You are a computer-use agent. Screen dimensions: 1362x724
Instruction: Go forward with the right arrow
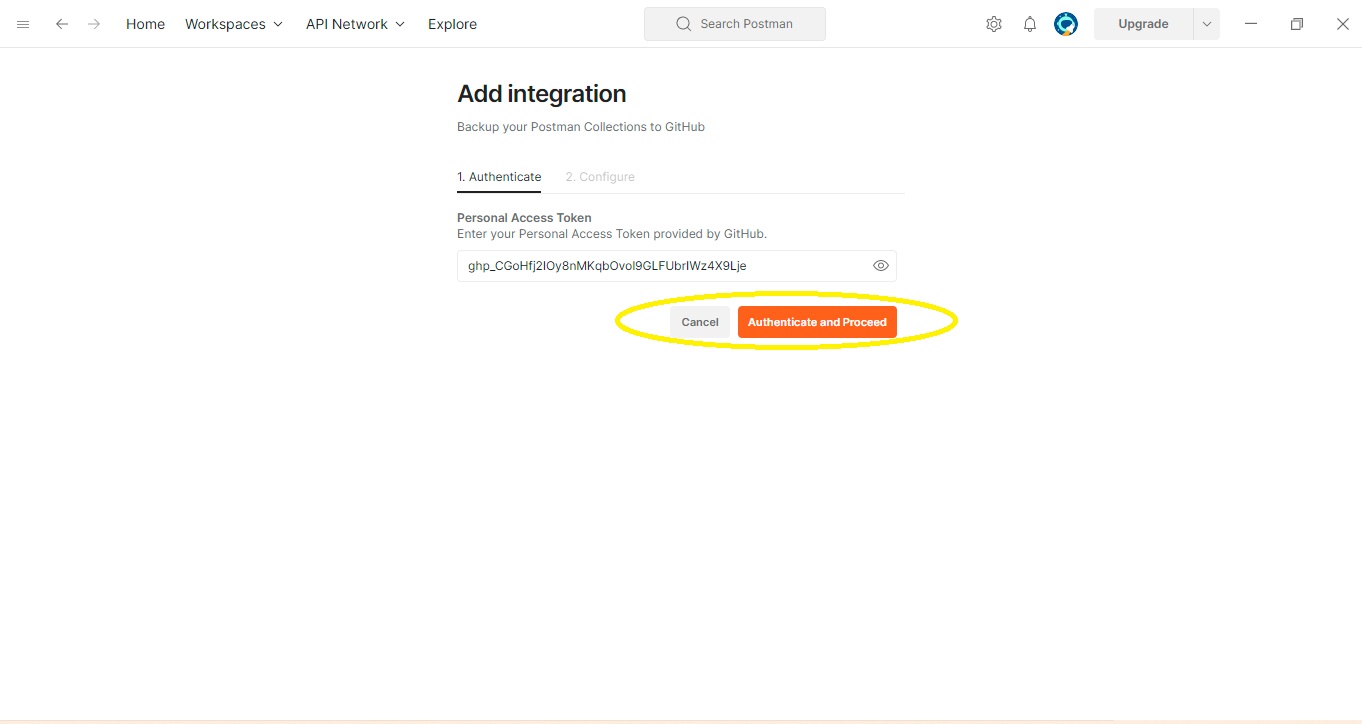(94, 24)
